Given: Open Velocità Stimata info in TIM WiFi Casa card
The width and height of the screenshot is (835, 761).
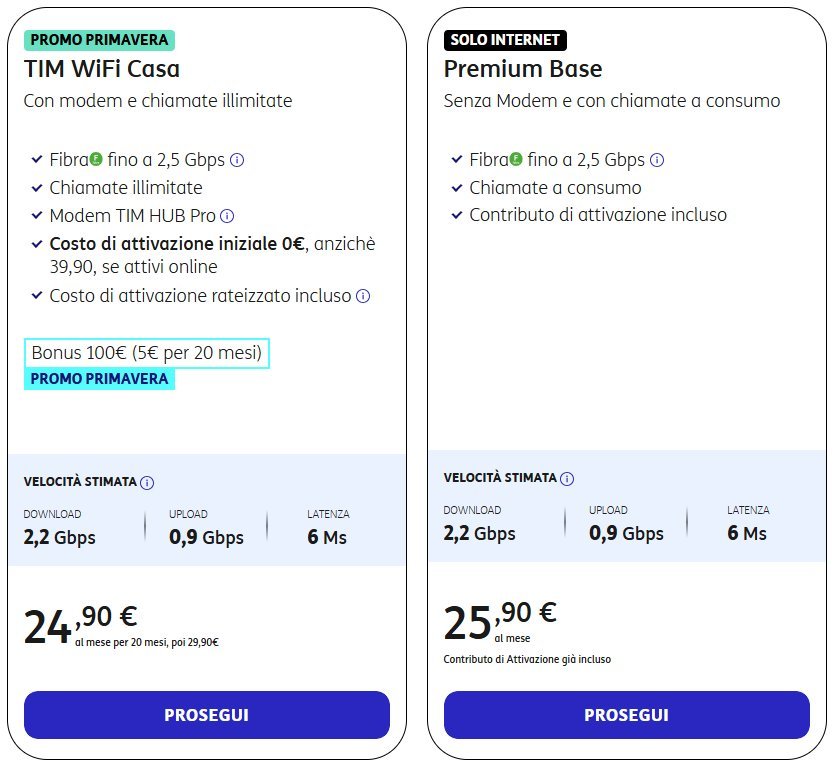Looking at the screenshot, I should pyautogui.click(x=147, y=482).
